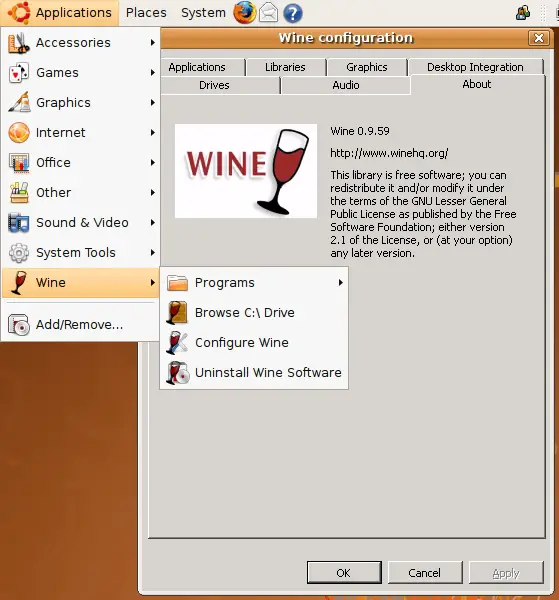Choose Uninstall Wine Software entry

[254, 373]
